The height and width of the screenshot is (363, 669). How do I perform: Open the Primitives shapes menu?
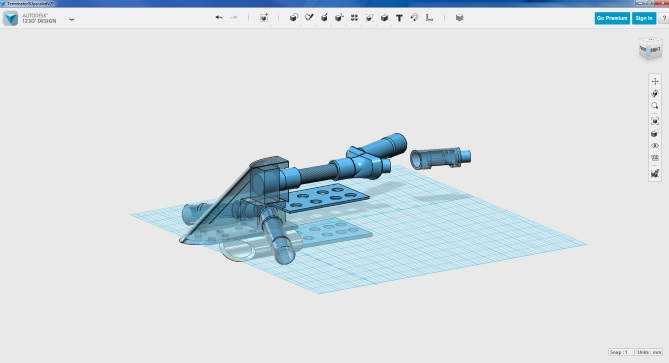pyautogui.click(x=294, y=17)
